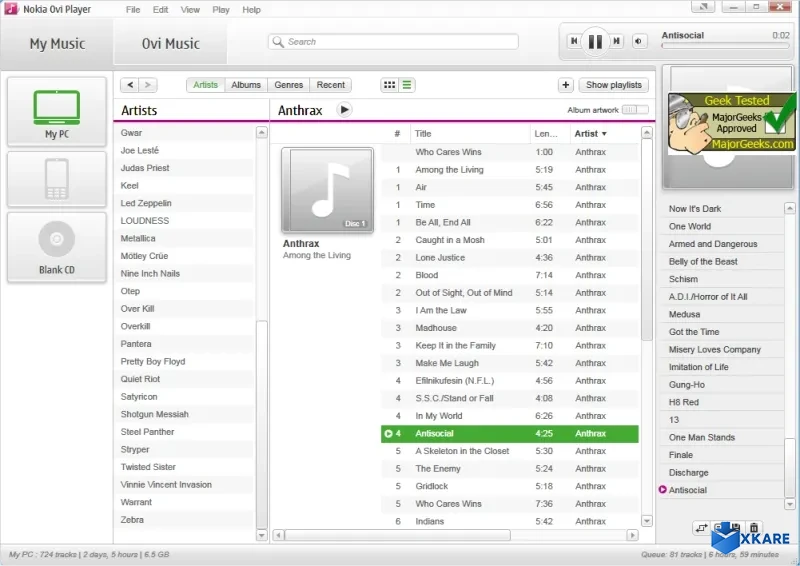Open the File menu

[133, 10]
